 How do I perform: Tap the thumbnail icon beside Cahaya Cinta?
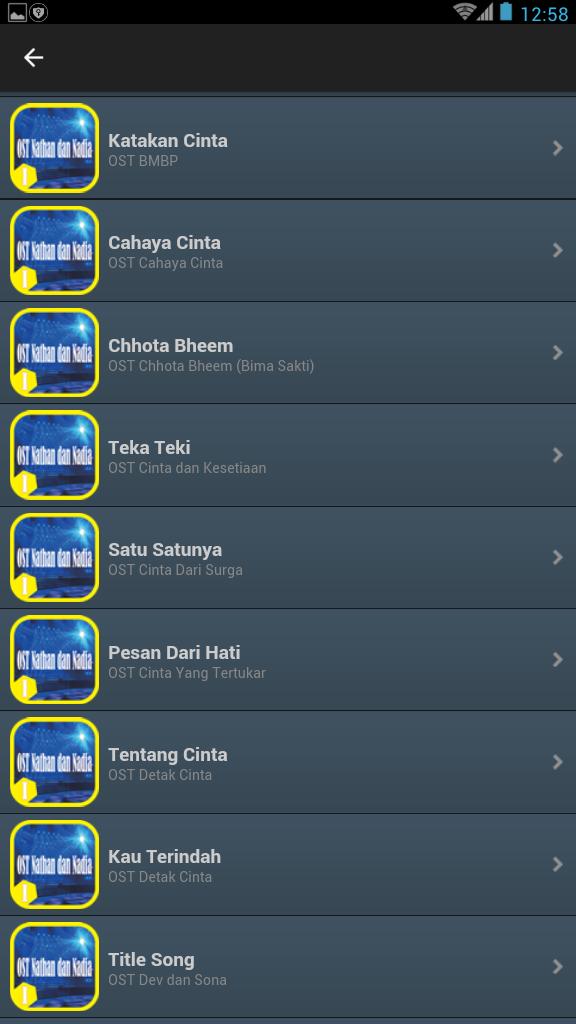coord(55,250)
